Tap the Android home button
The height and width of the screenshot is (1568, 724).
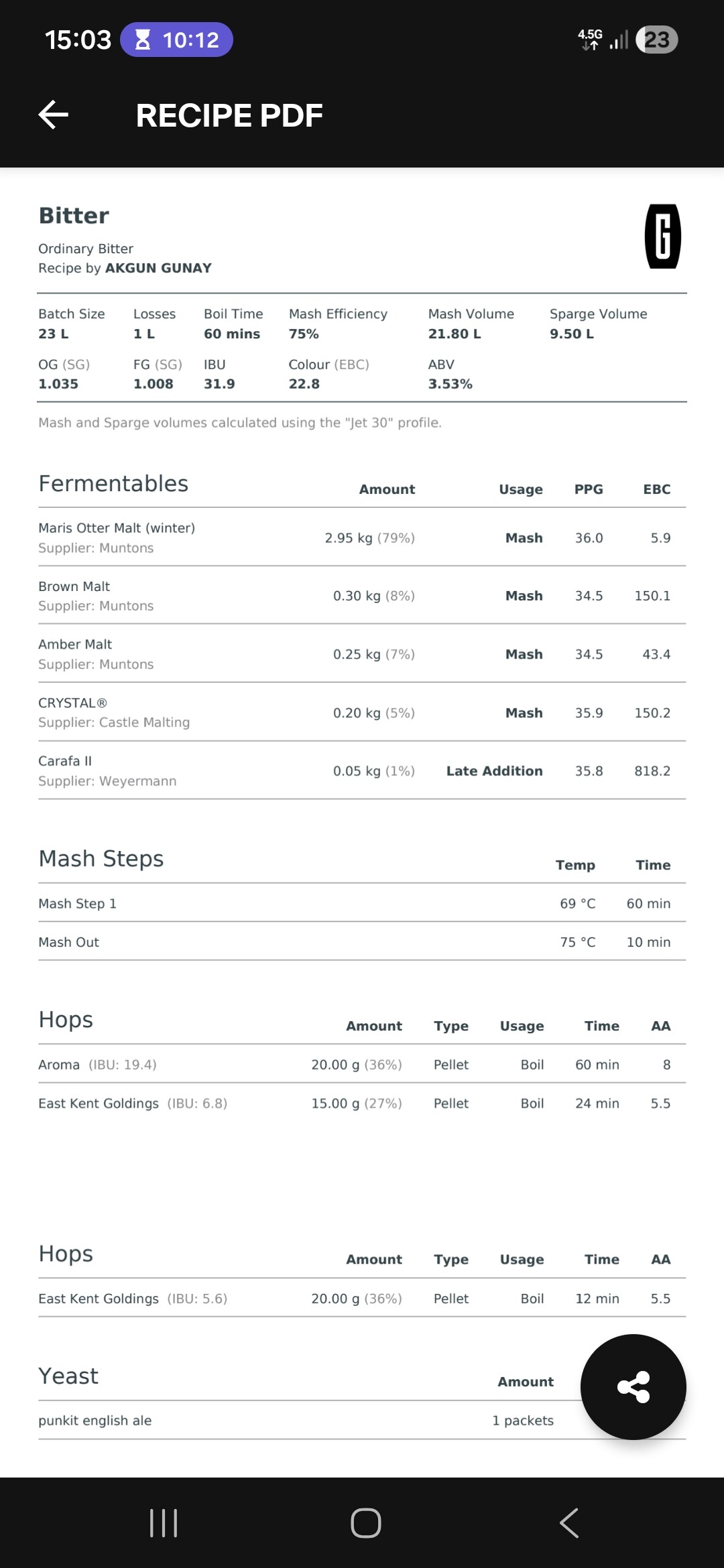pos(365,1522)
